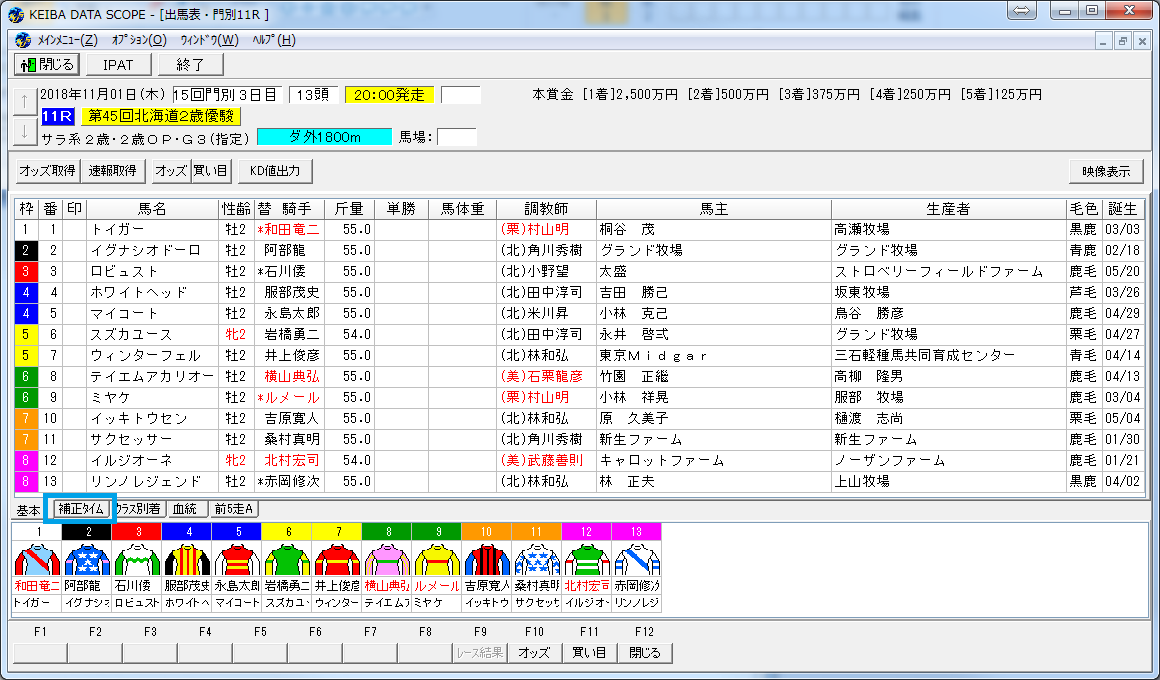Open the 買い目 toolbar button

[211, 171]
